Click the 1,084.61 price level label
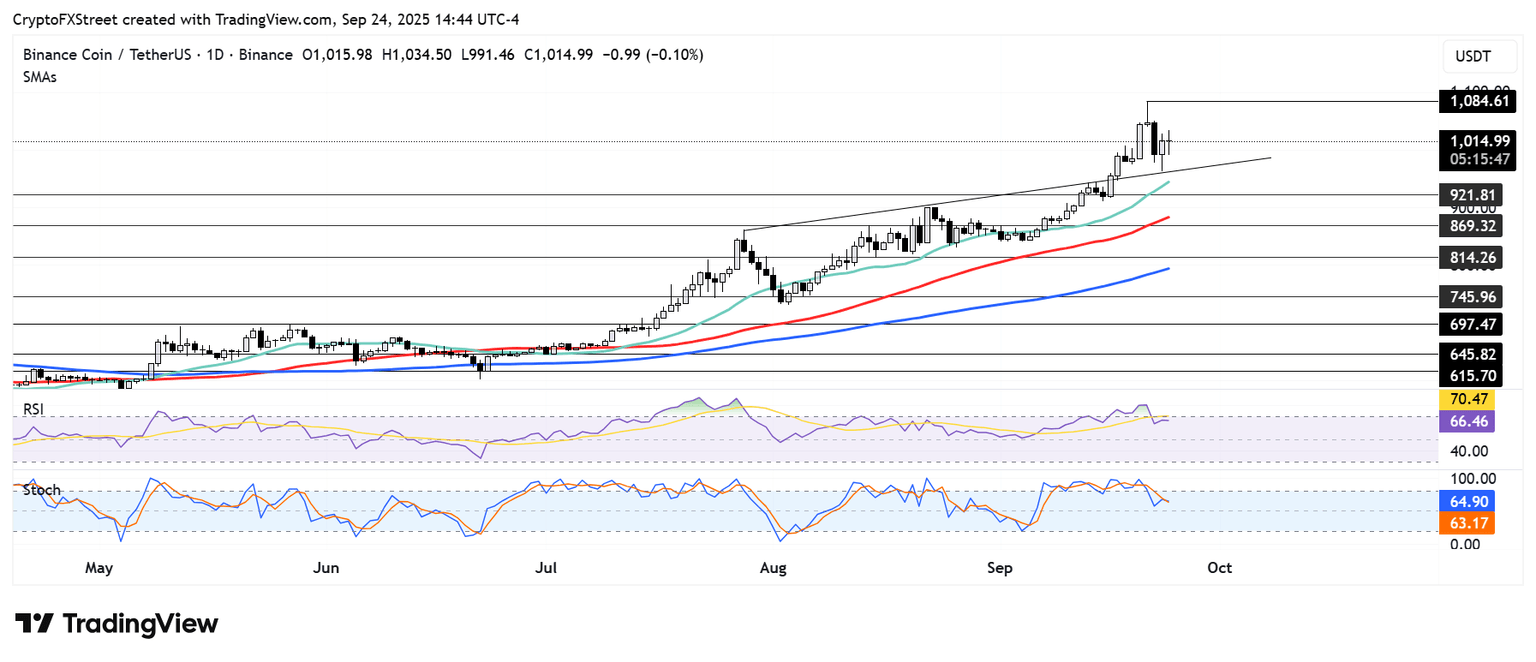This screenshot has height=662, width=1536. click(x=1479, y=101)
